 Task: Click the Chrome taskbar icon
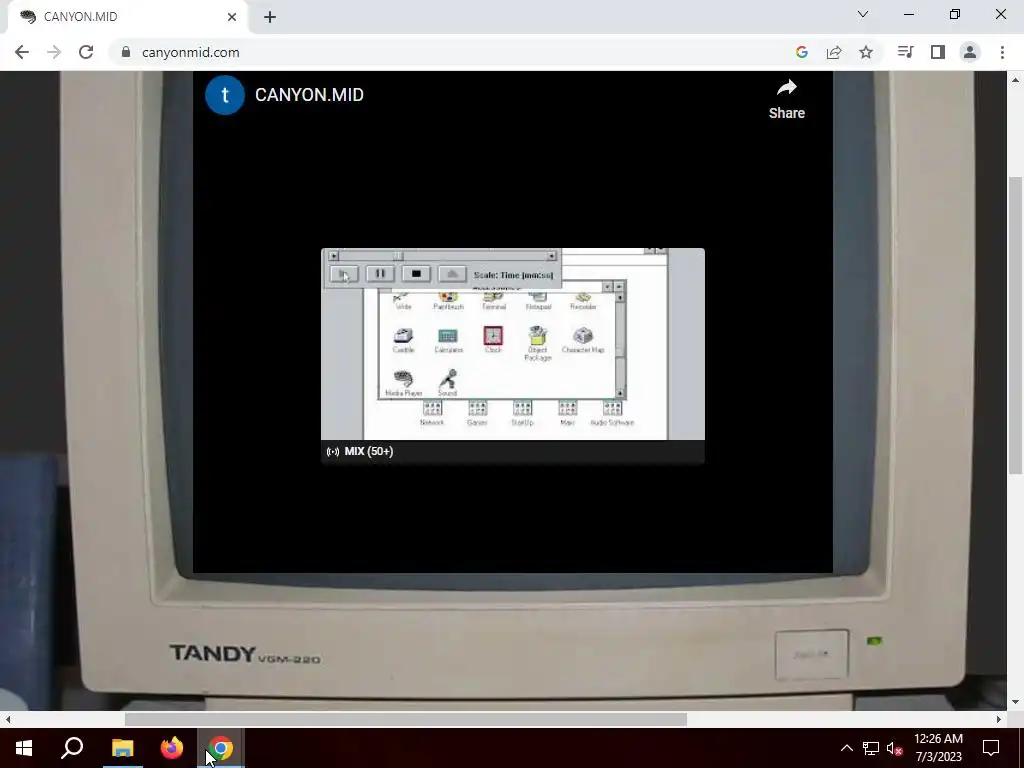coord(221,748)
